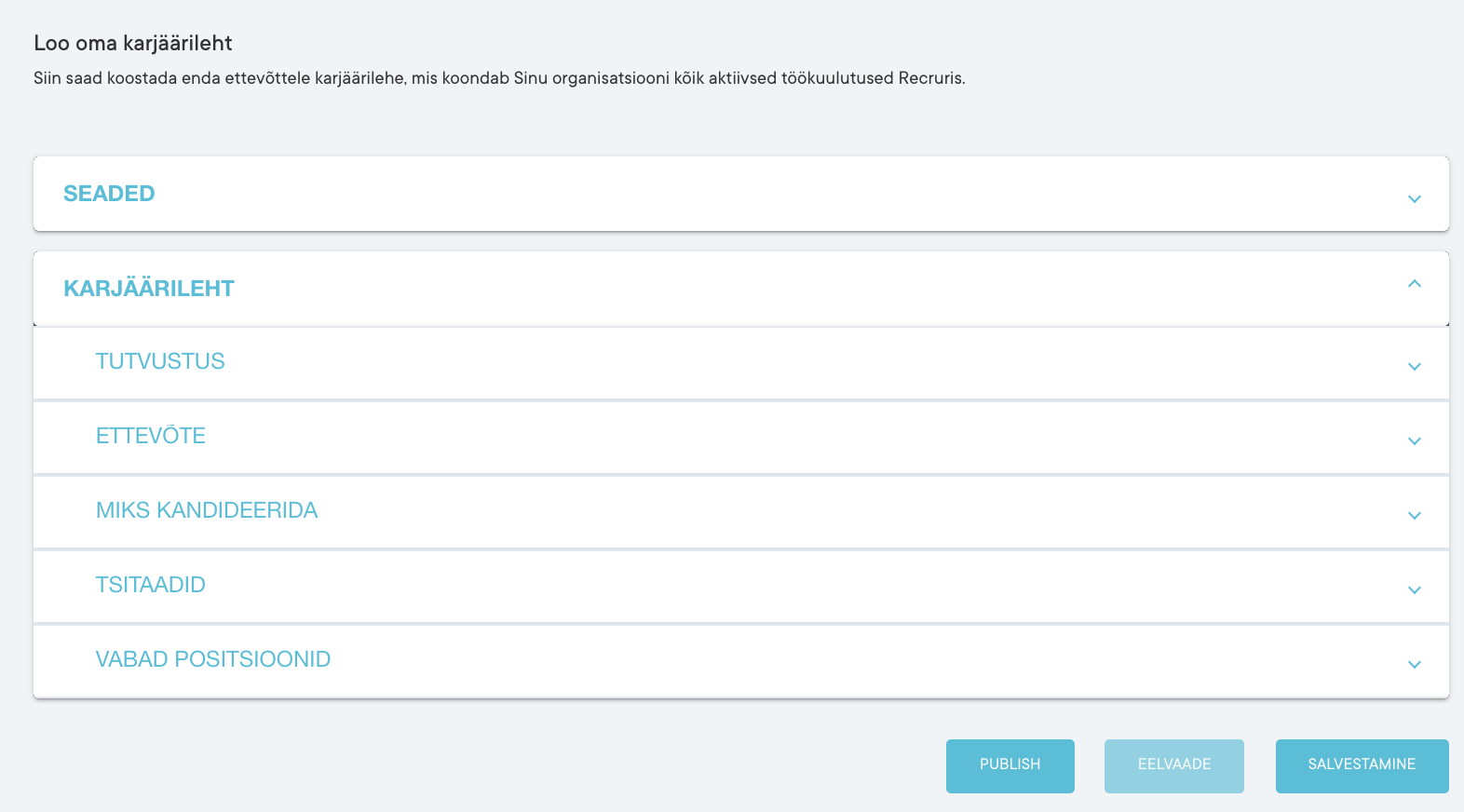The image size is (1464, 812).
Task: Expand Tsitaadid with its chevron arrow
Action: (x=1414, y=589)
